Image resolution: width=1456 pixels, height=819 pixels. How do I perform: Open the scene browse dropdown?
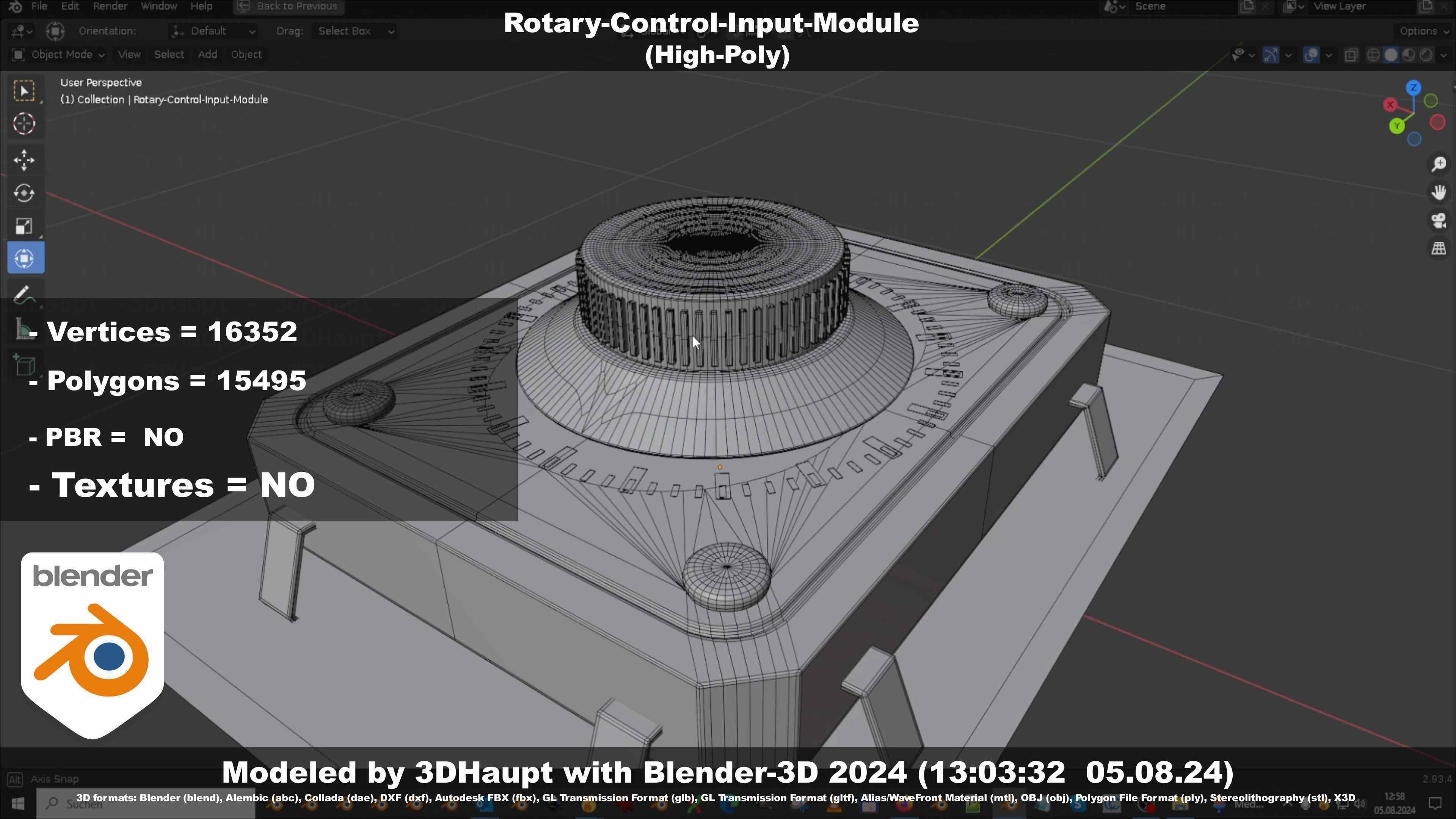1115,6
